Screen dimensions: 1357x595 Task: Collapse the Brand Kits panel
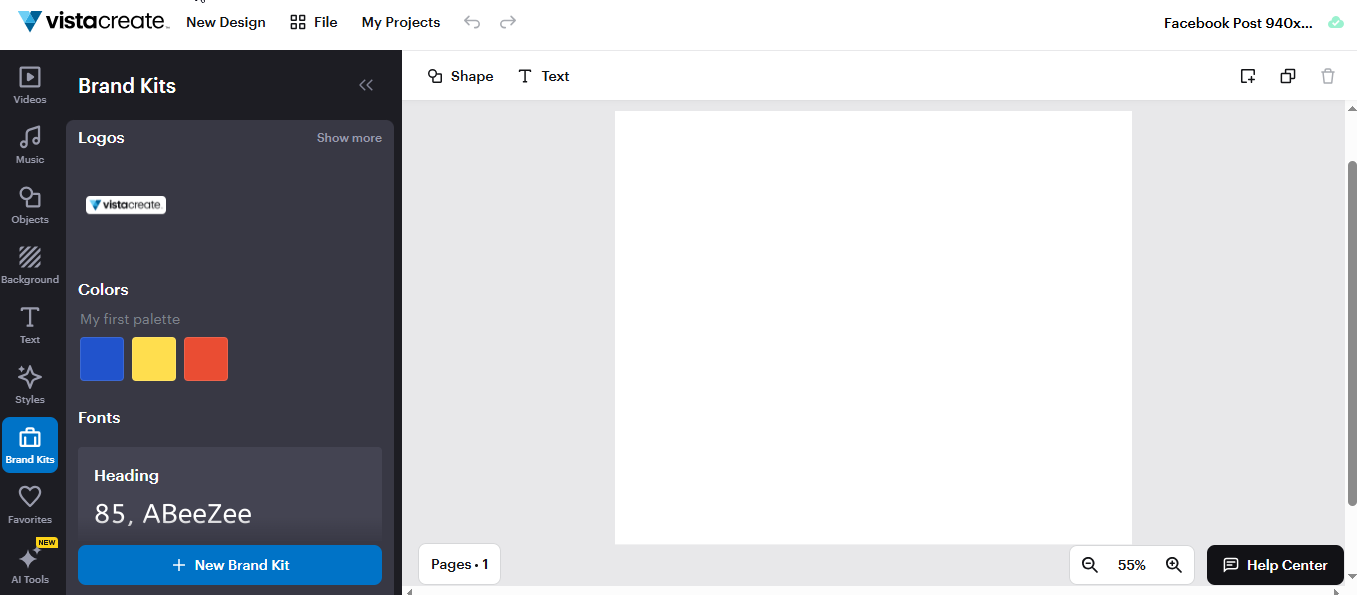[366, 85]
